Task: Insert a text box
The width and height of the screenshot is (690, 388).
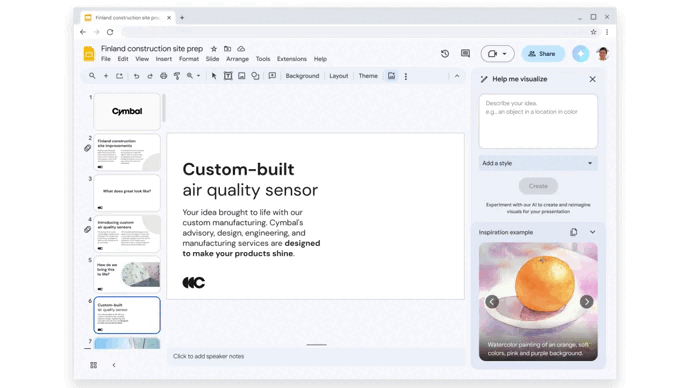Action: [228, 76]
